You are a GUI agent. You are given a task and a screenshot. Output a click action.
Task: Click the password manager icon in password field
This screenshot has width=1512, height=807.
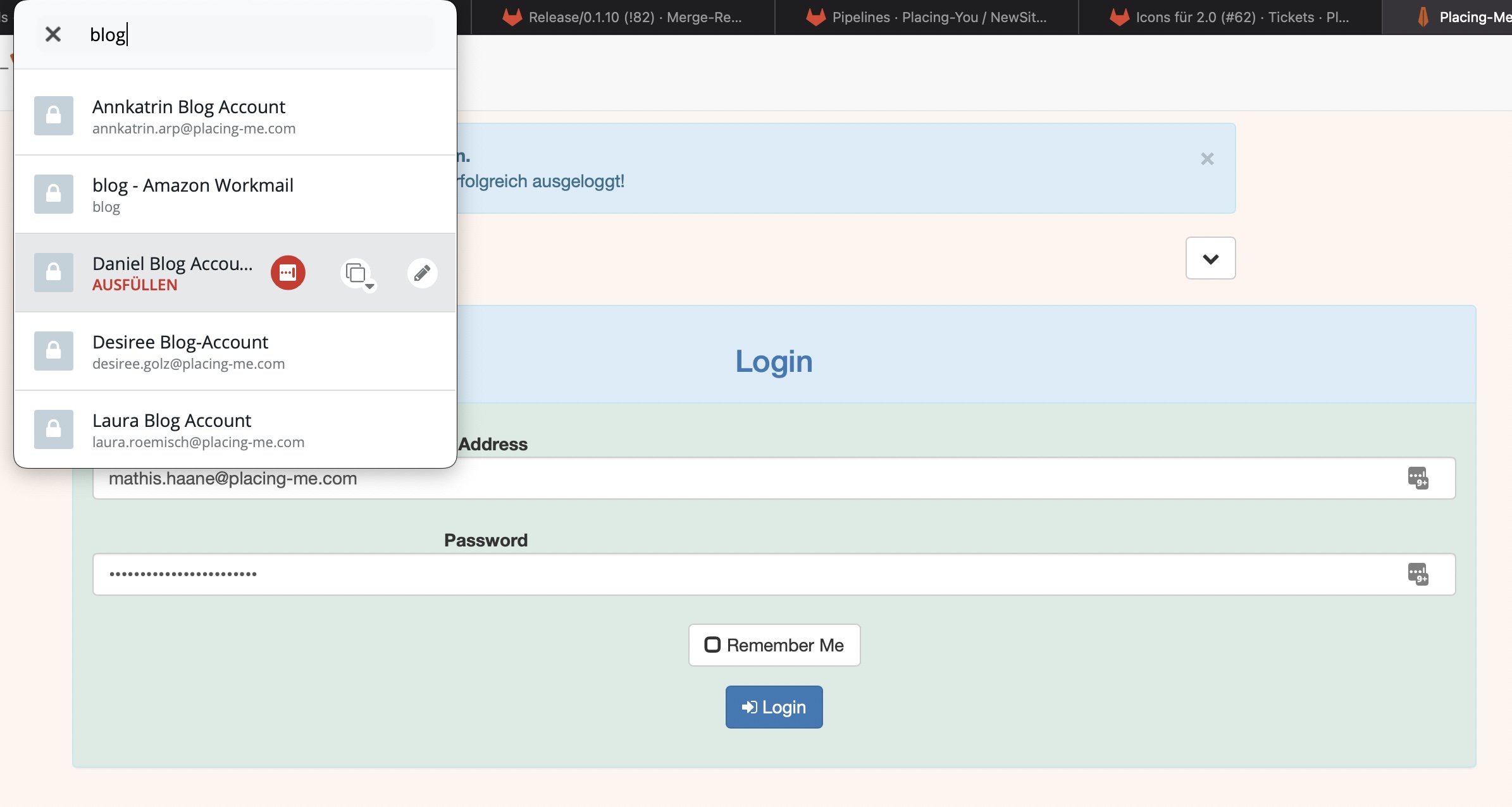(x=1417, y=574)
